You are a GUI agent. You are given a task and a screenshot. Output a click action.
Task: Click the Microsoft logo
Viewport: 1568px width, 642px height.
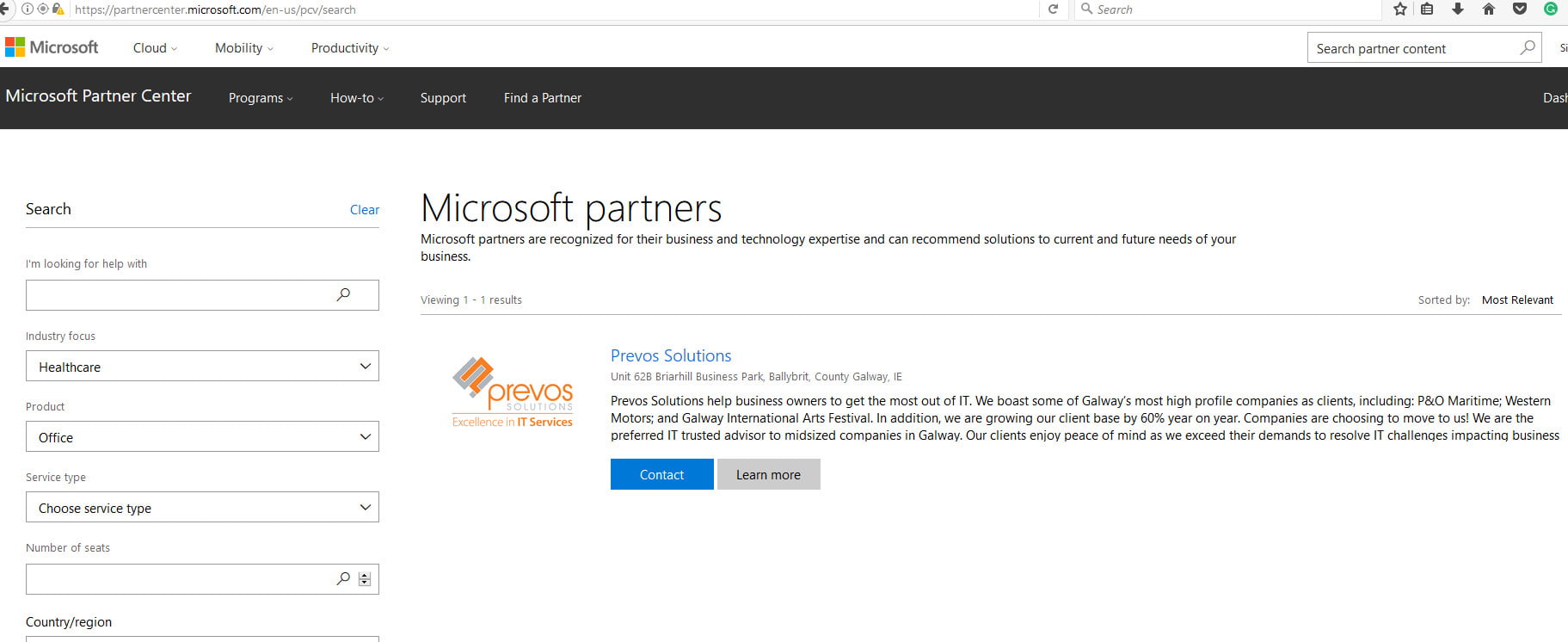coord(52,47)
